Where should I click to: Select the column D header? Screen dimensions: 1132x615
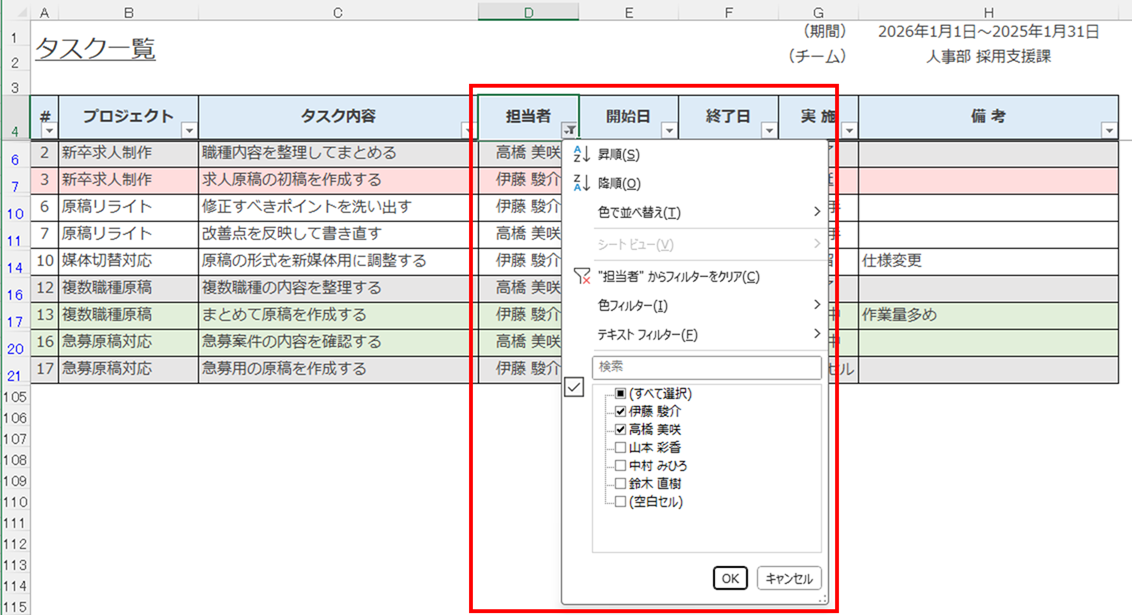tap(528, 12)
